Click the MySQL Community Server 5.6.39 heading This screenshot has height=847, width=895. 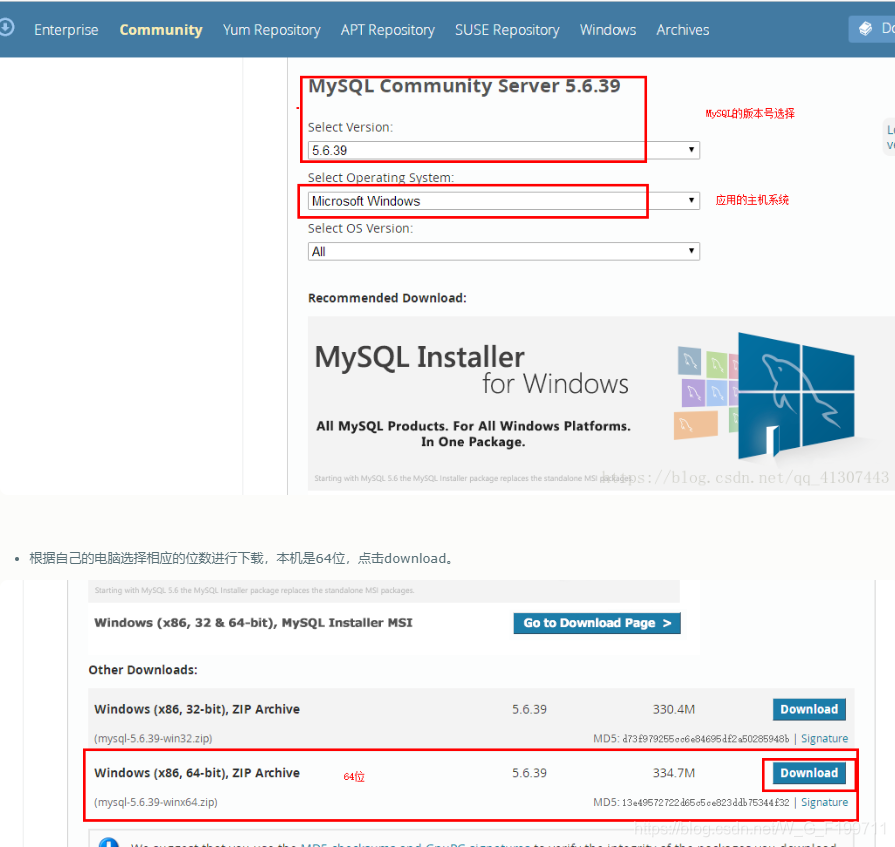(464, 86)
